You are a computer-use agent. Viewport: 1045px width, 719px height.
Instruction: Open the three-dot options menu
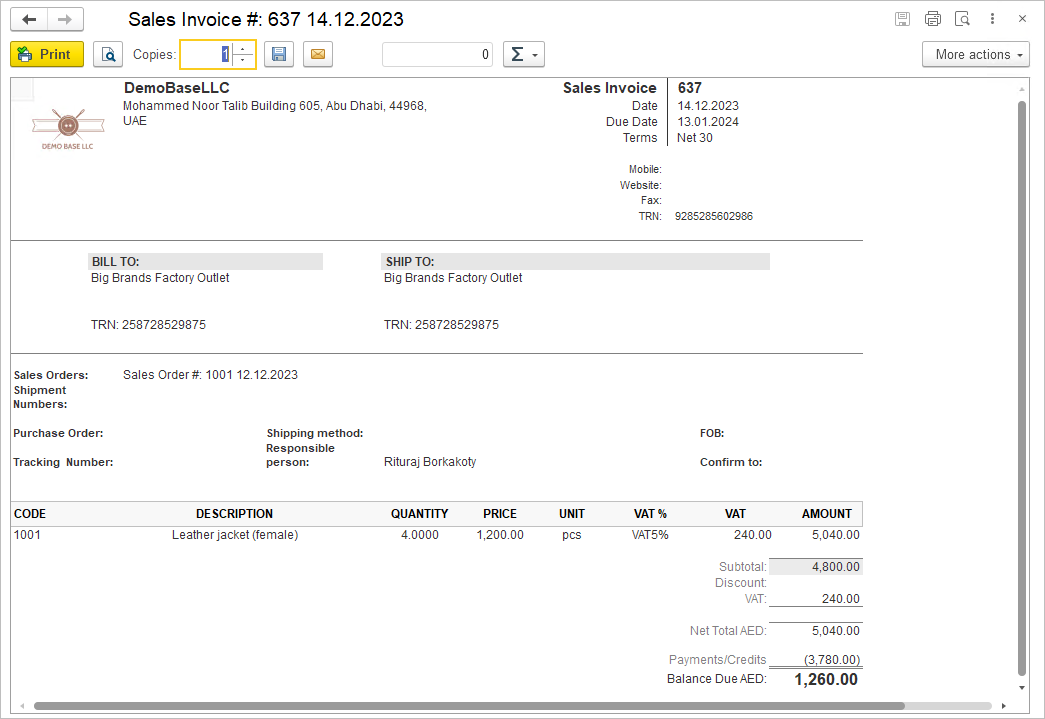992,19
